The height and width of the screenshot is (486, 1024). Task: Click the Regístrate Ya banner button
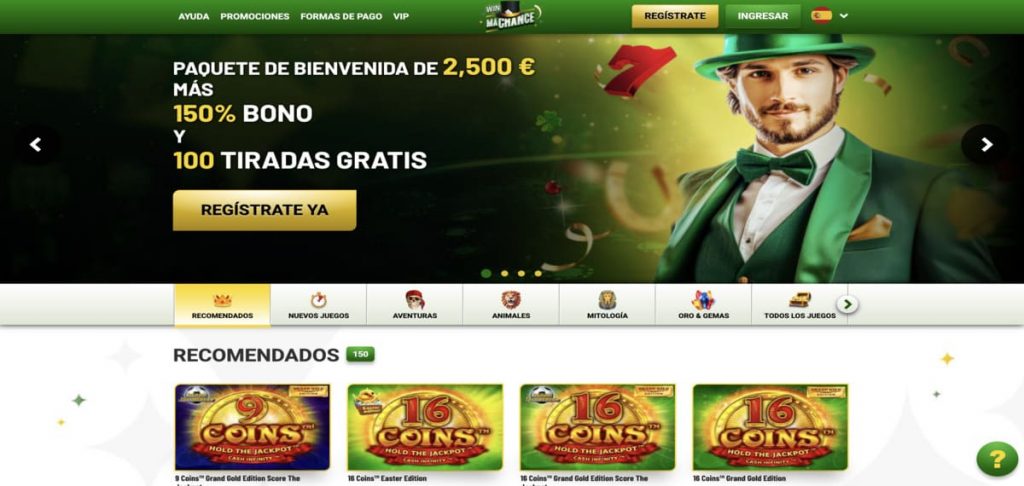pos(264,210)
